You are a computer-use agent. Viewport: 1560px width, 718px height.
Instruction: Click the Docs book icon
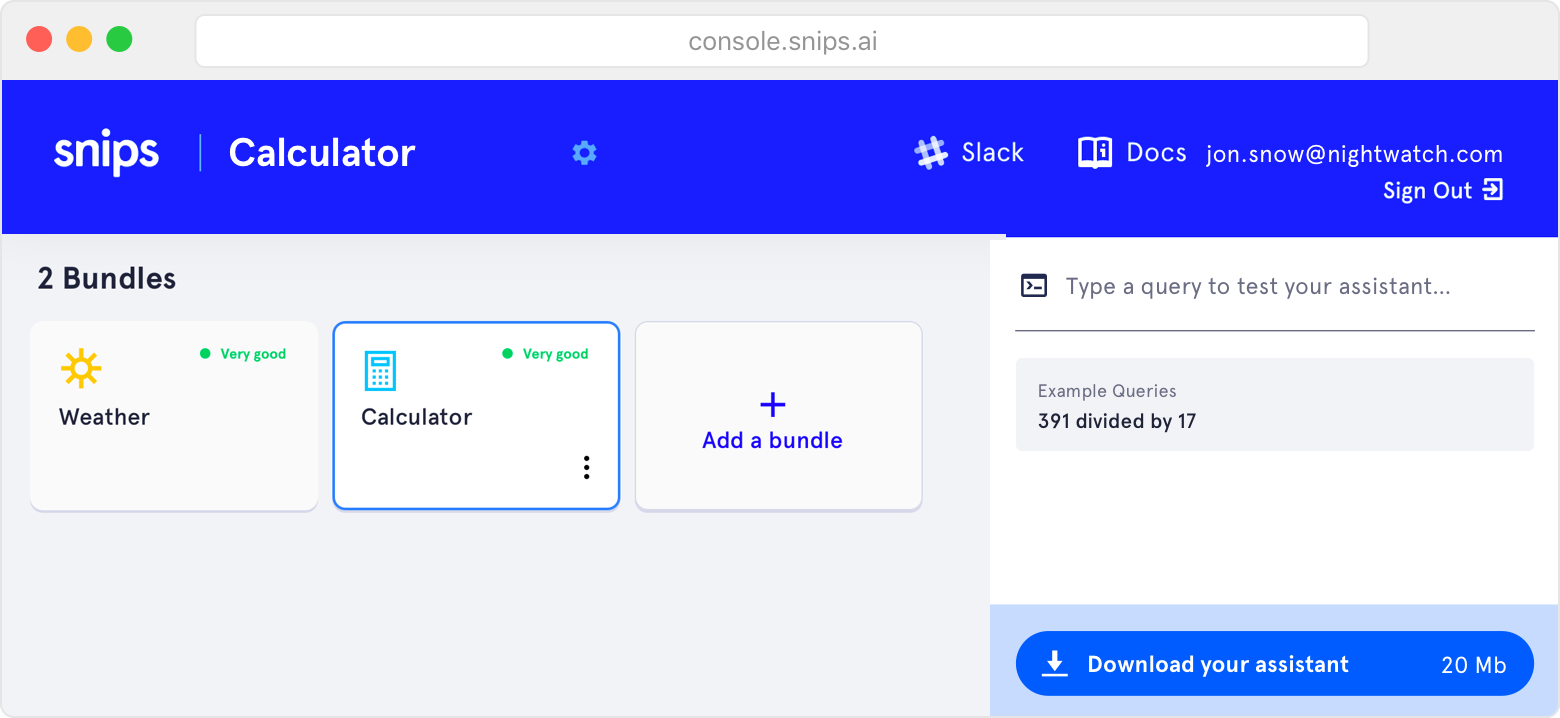tap(1095, 153)
